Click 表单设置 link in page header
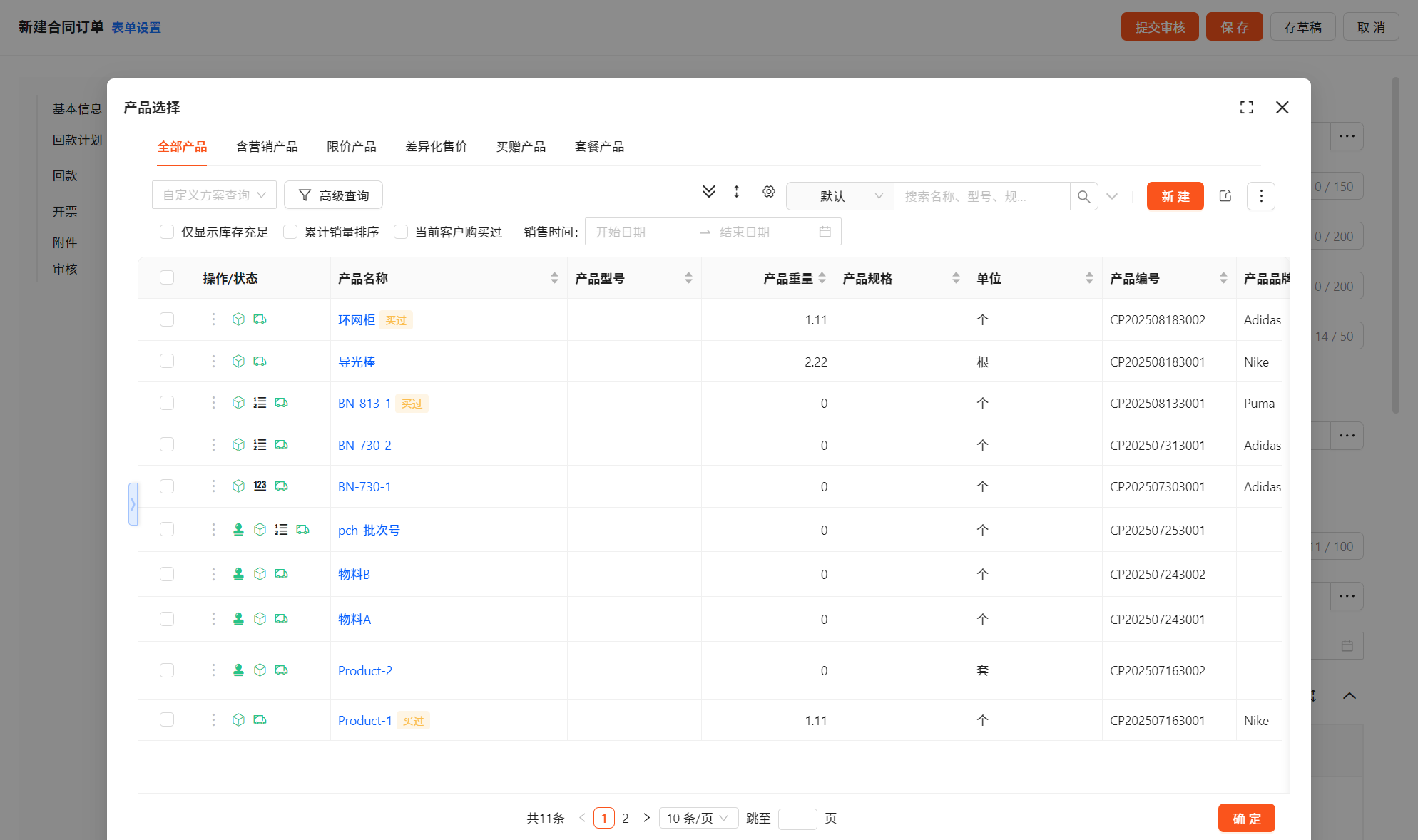The width and height of the screenshot is (1418, 840). 136,27
